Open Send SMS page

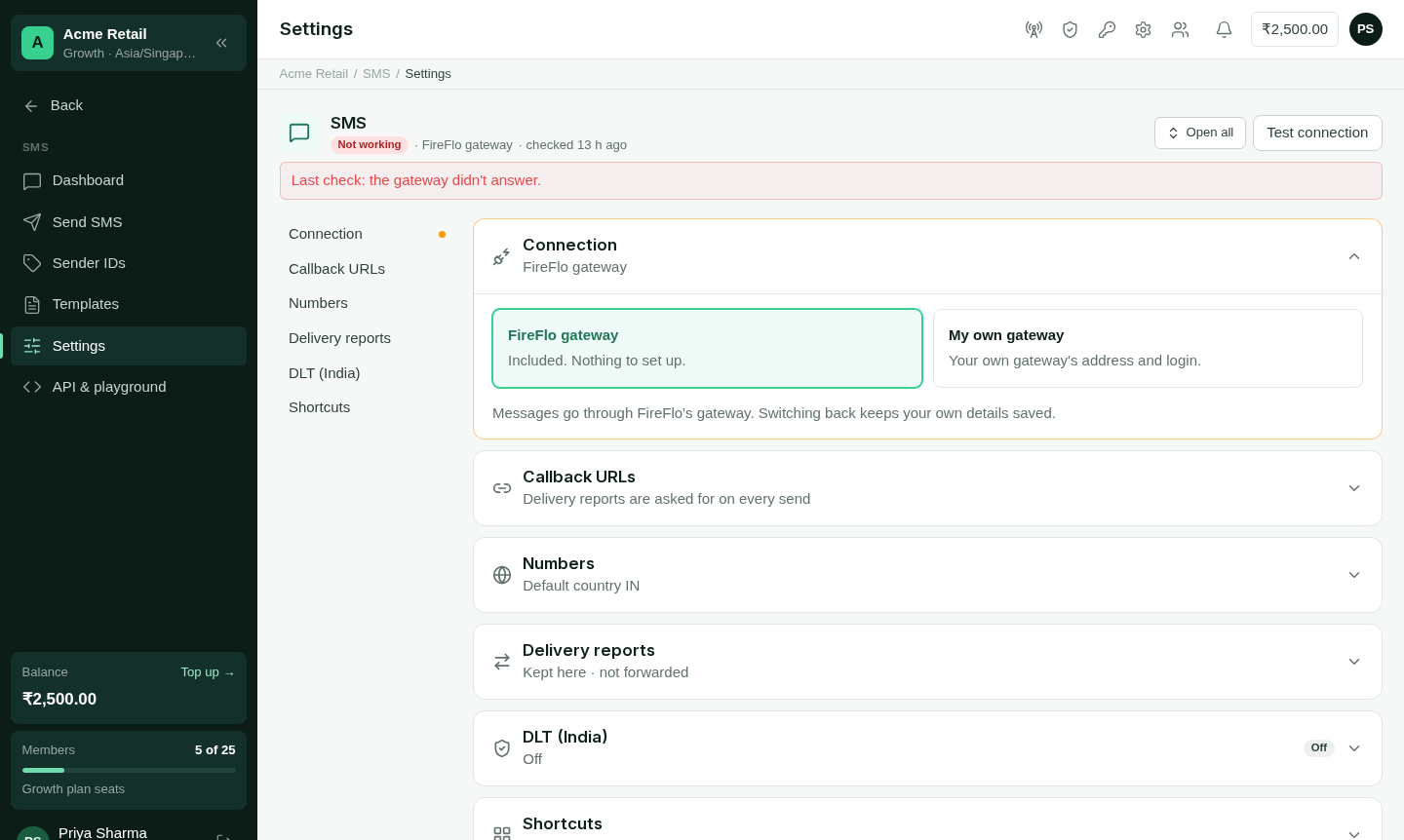coord(129,222)
